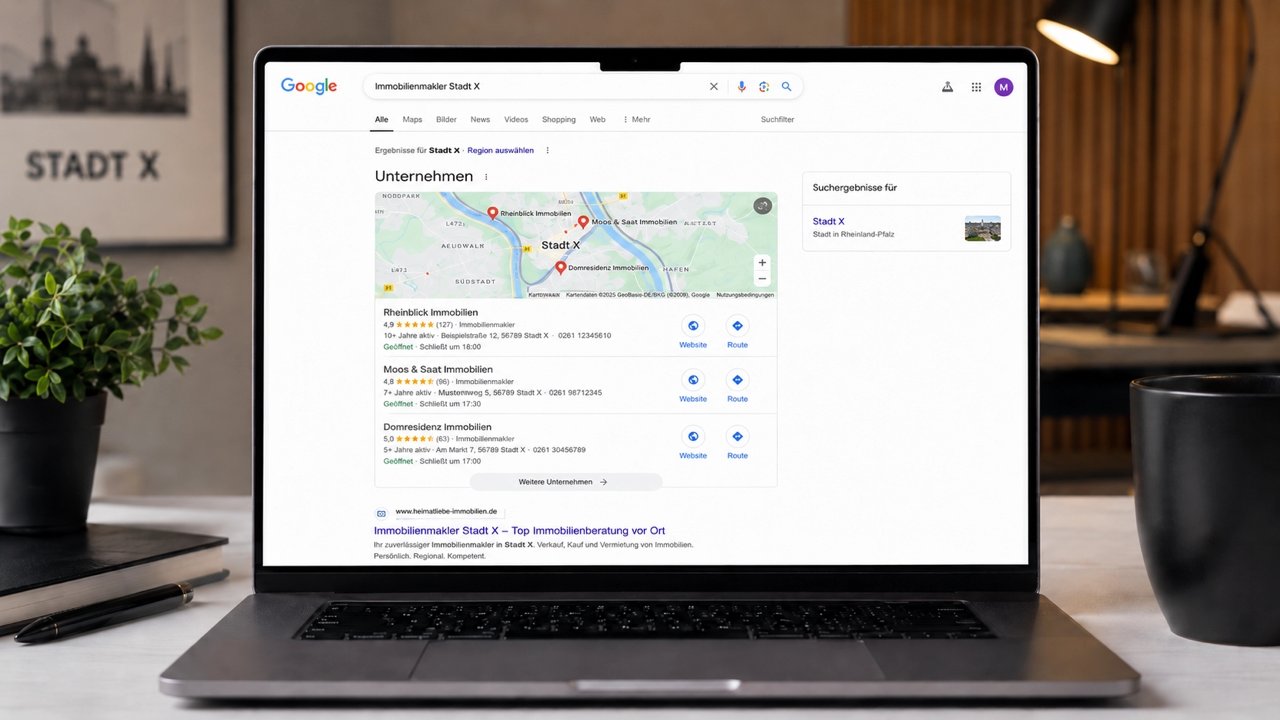Switch to the Videos tab
The width and height of the screenshot is (1280, 720).
click(516, 119)
